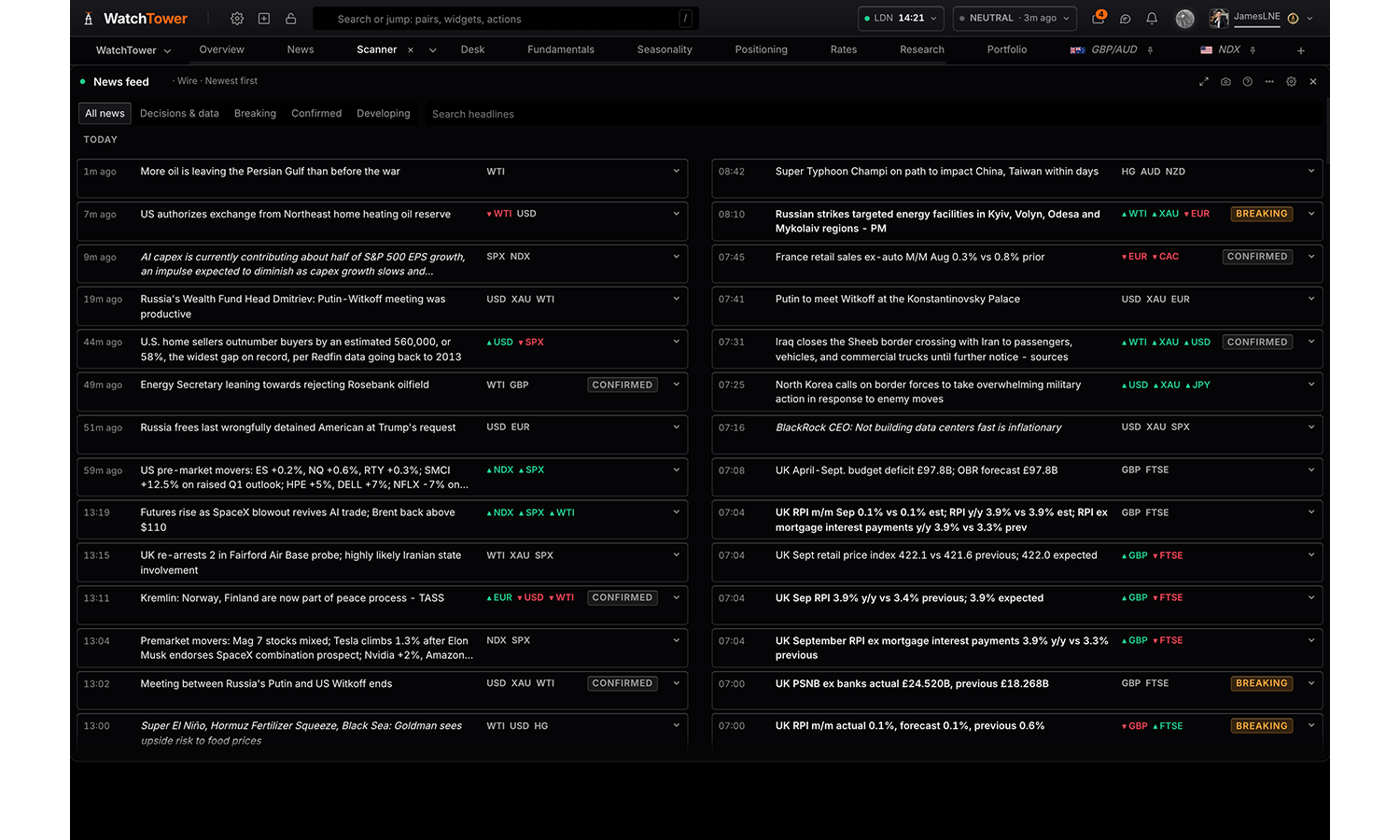This screenshot has width=1400, height=840.
Task: Expand the News feed panel to fullscreen
Action: point(1204,82)
